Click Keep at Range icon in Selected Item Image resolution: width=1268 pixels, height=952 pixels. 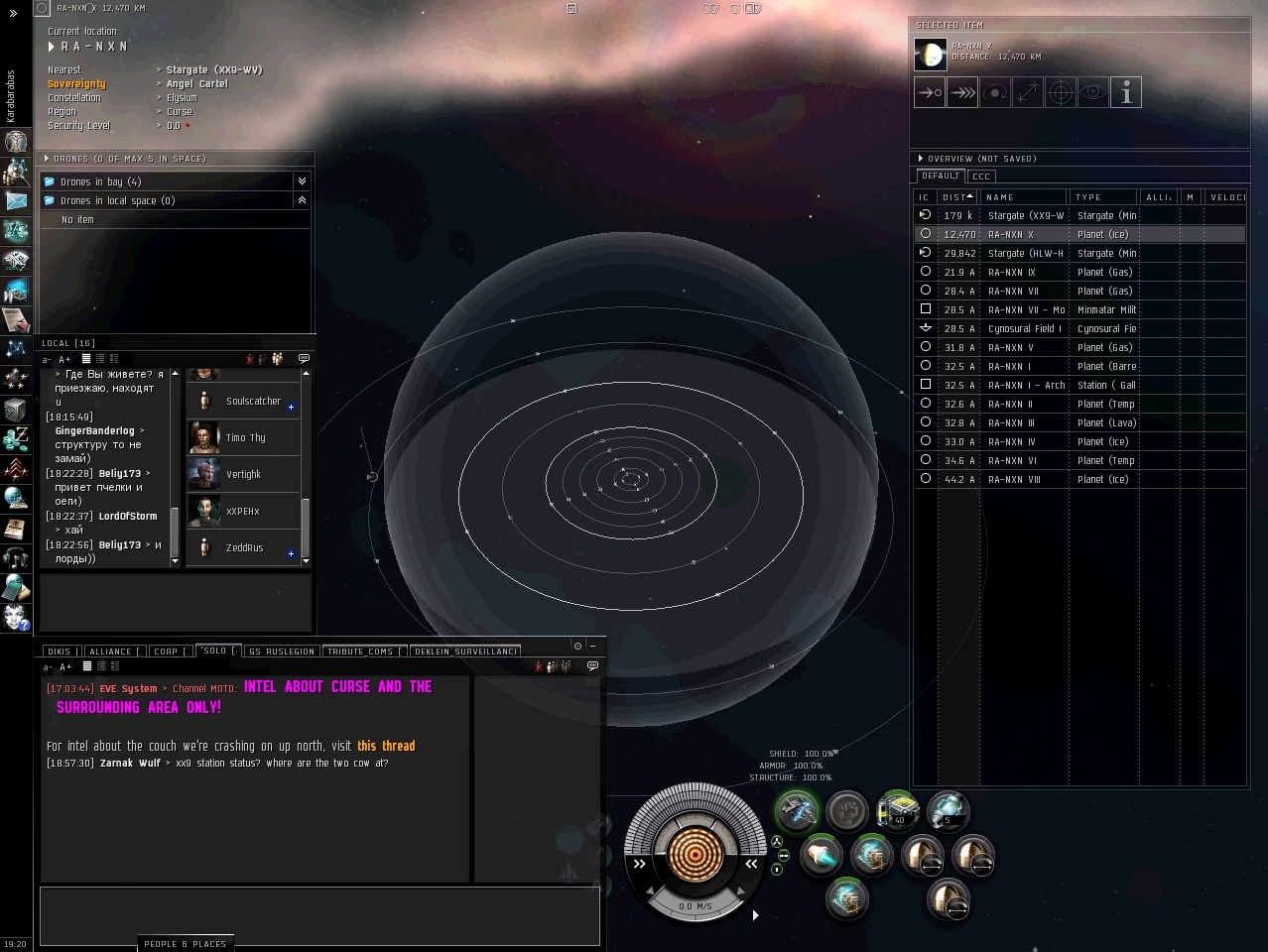tap(1028, 92)
